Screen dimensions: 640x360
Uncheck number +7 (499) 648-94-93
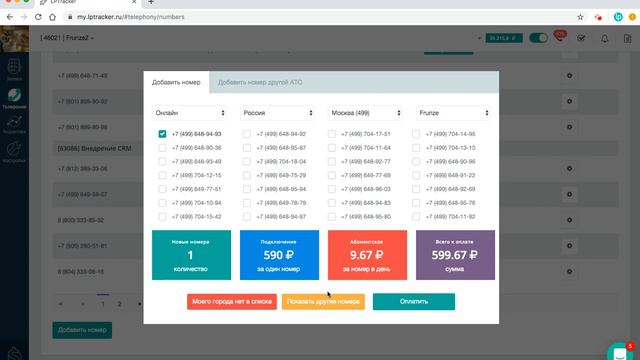[x=162, y=134]
